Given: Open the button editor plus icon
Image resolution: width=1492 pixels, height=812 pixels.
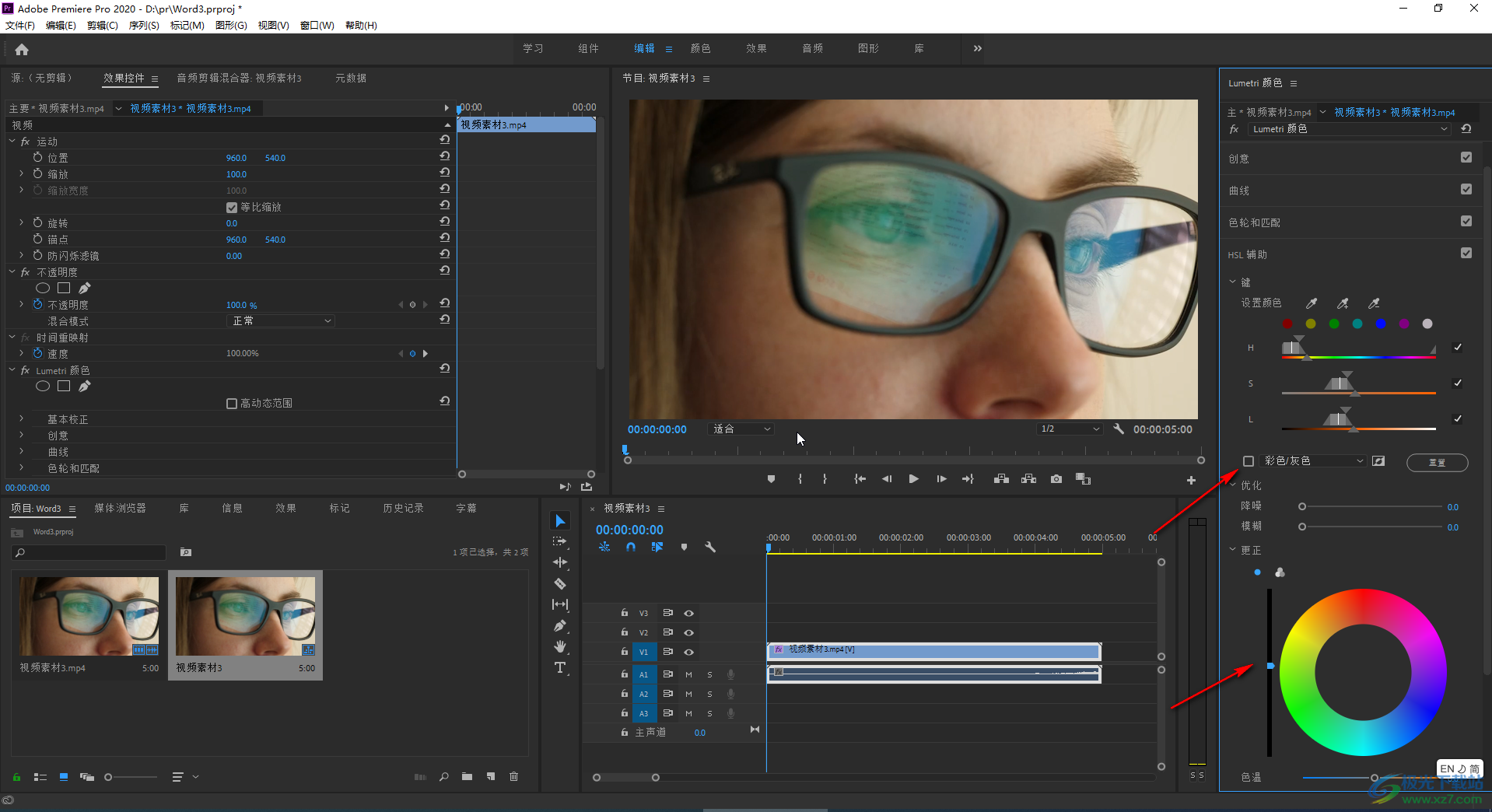Looking at the screenshot, I should (1191, 481).
